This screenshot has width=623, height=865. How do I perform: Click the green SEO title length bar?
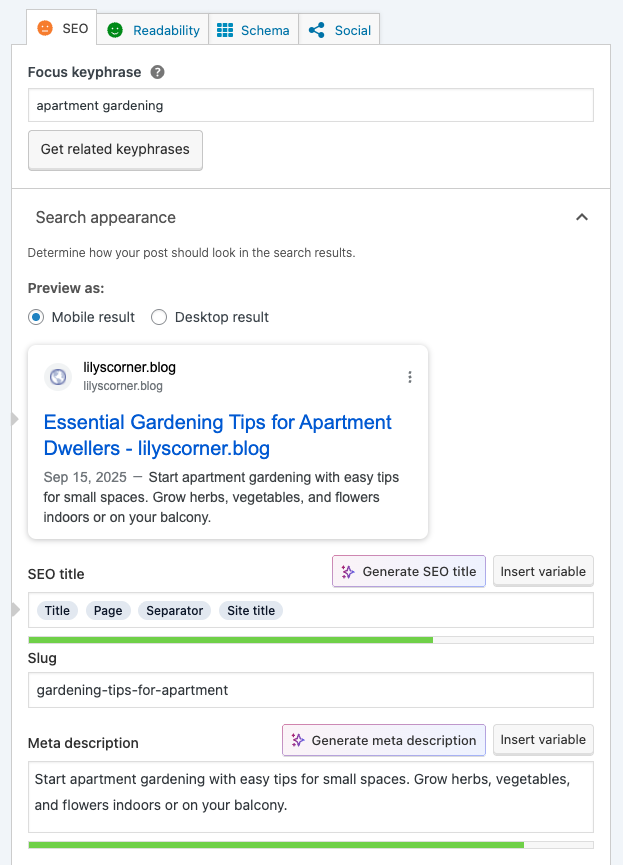click(x=230, y=639)
